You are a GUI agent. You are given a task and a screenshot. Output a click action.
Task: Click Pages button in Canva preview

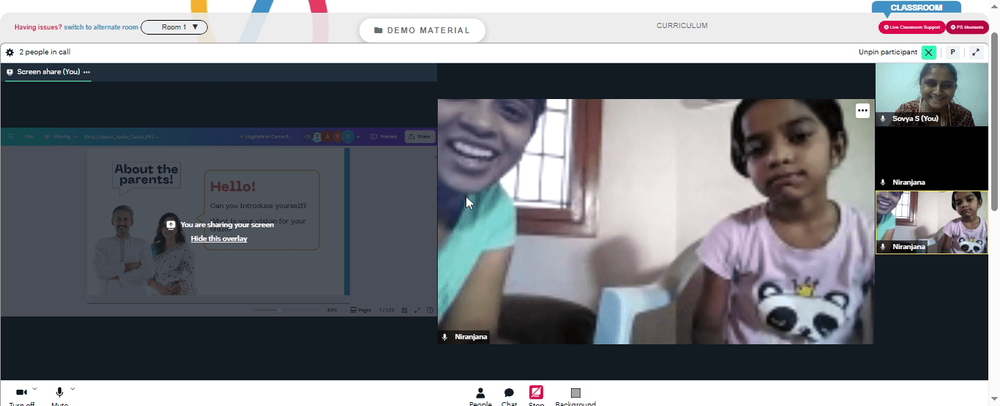tap(360, 310)
